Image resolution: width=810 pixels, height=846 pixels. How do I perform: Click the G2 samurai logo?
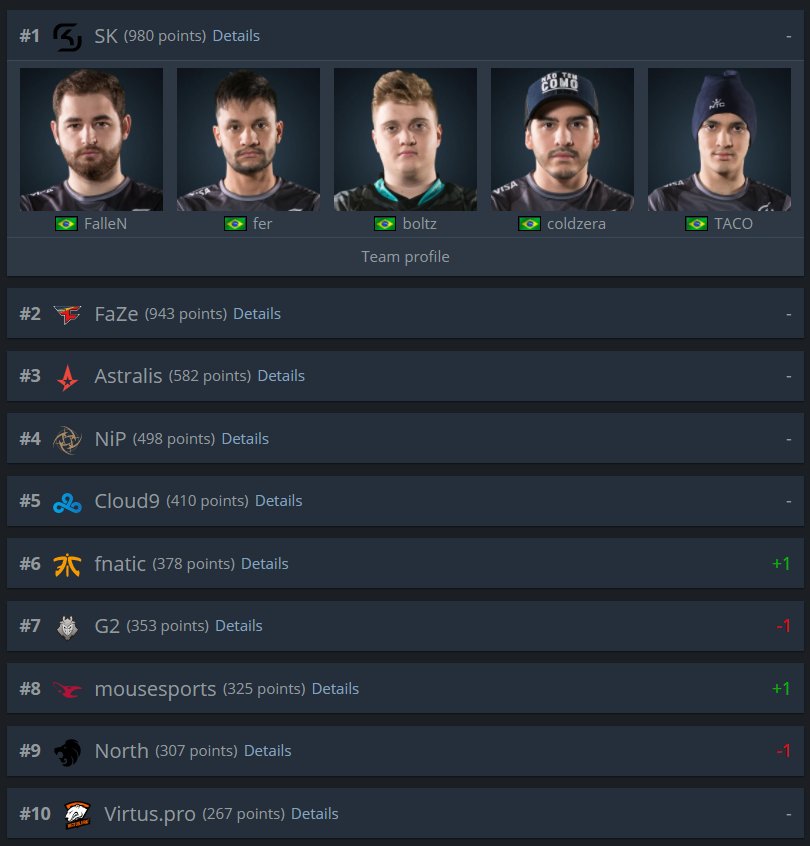(x=67, y=627)
